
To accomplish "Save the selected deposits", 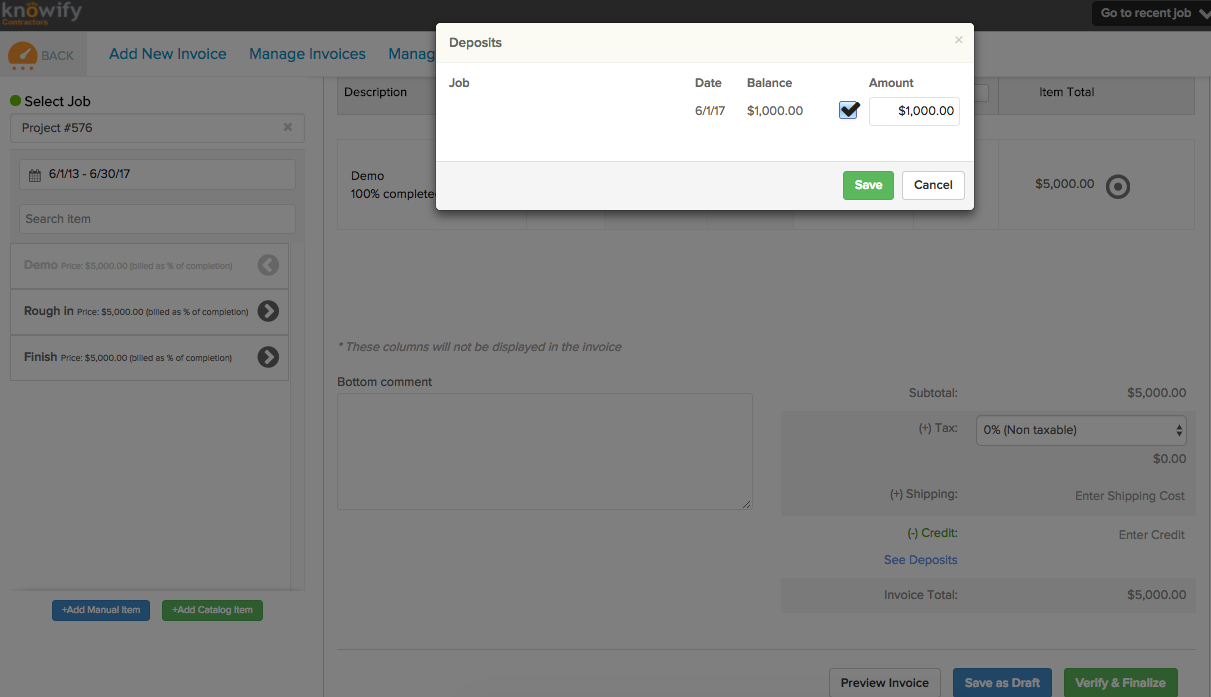I will tap(868, 185).
